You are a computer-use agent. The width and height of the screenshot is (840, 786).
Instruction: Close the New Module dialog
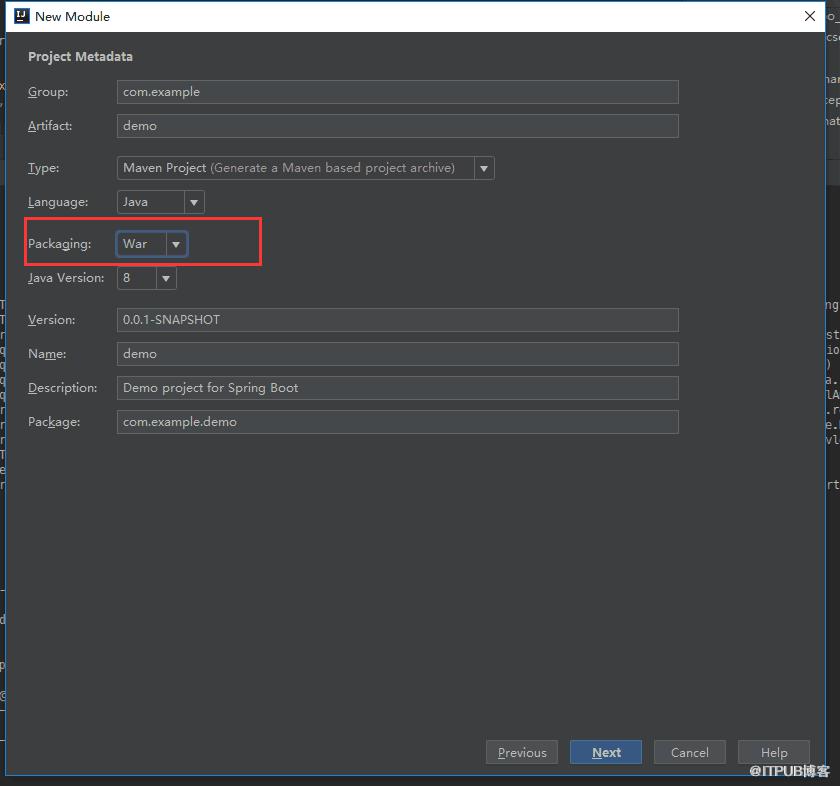tap(809, 16)
